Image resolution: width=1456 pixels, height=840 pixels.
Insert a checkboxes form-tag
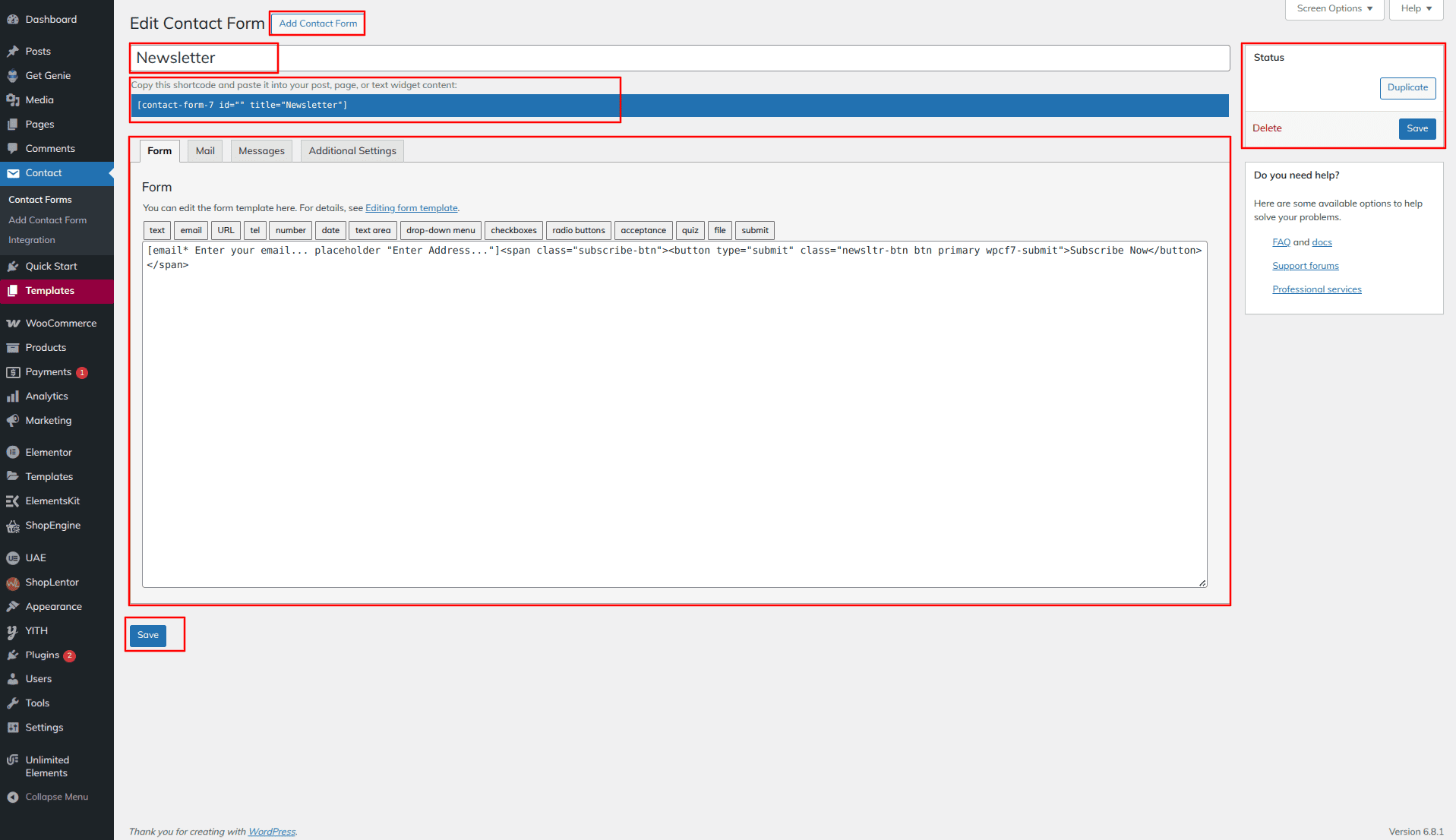[x=513, y=231]
